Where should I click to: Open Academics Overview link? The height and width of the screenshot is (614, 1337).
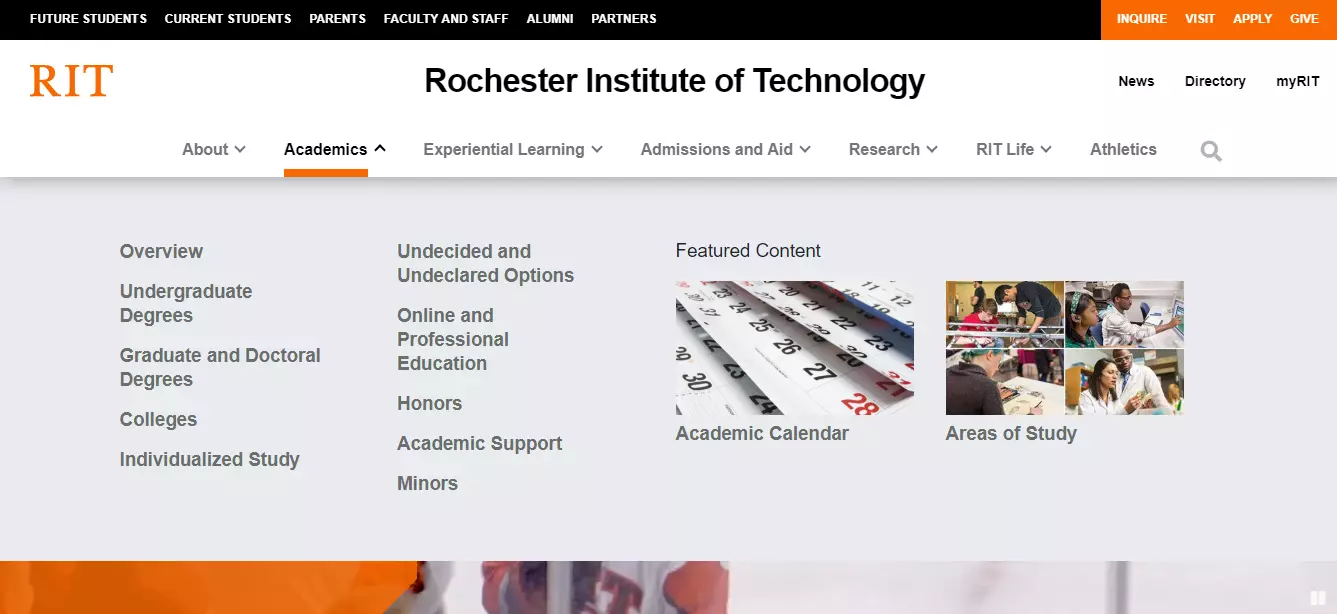coord(161,251)
